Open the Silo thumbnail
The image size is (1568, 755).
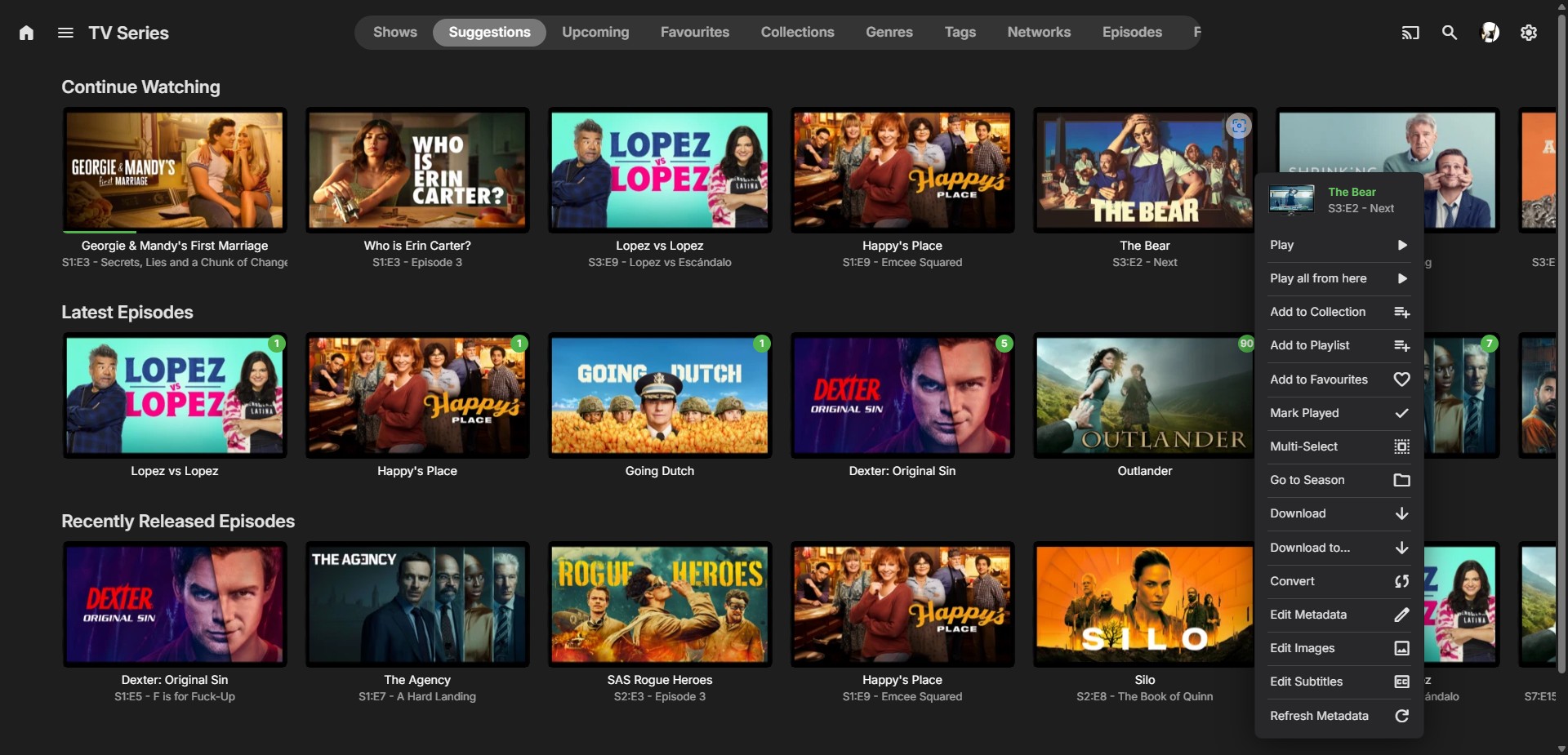1145,604
